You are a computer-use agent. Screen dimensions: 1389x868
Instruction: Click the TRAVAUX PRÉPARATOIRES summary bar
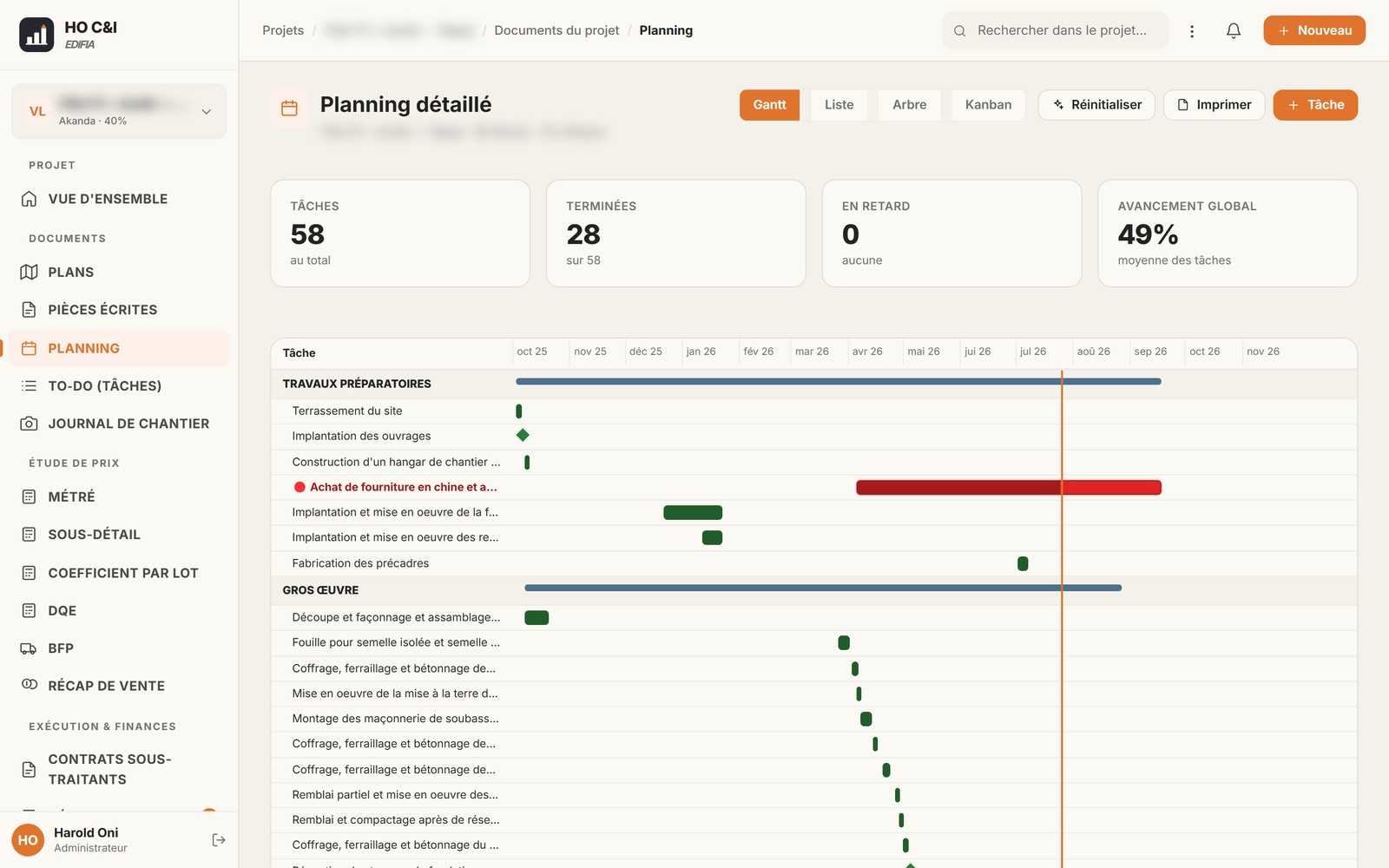click(x=839, y=381)
